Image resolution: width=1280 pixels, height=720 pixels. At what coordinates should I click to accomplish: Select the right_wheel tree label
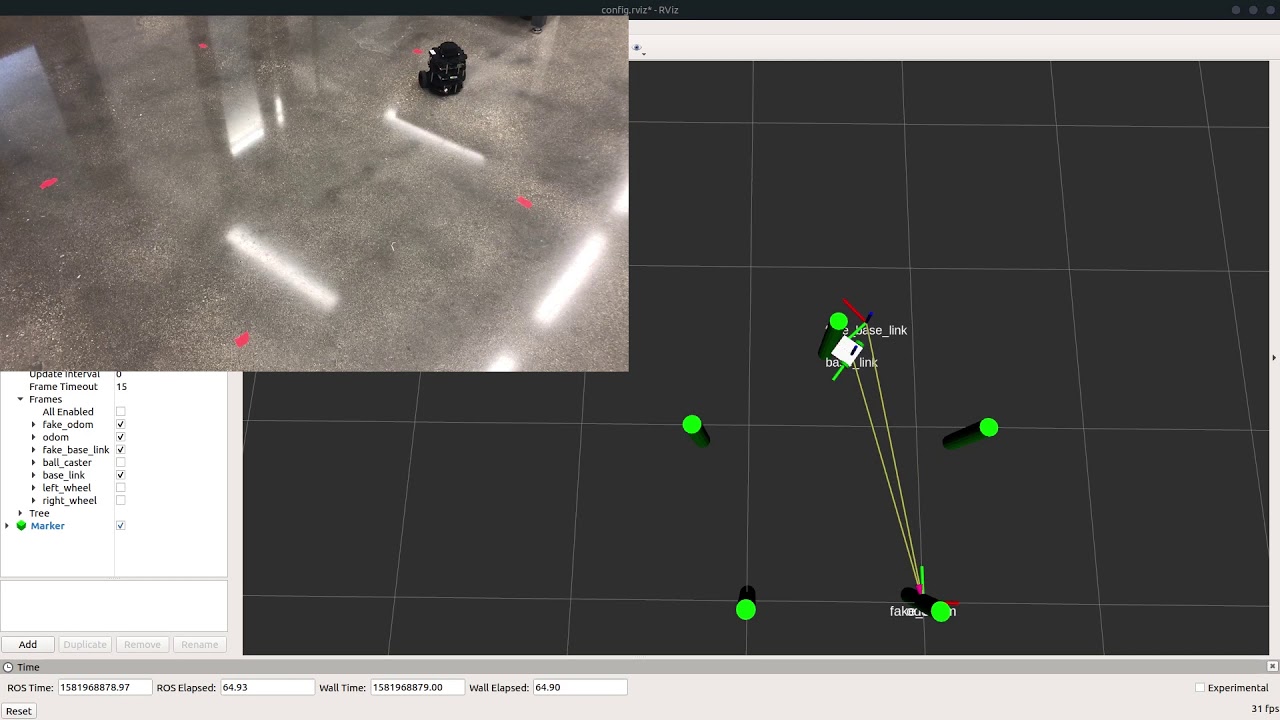point(69,501)
